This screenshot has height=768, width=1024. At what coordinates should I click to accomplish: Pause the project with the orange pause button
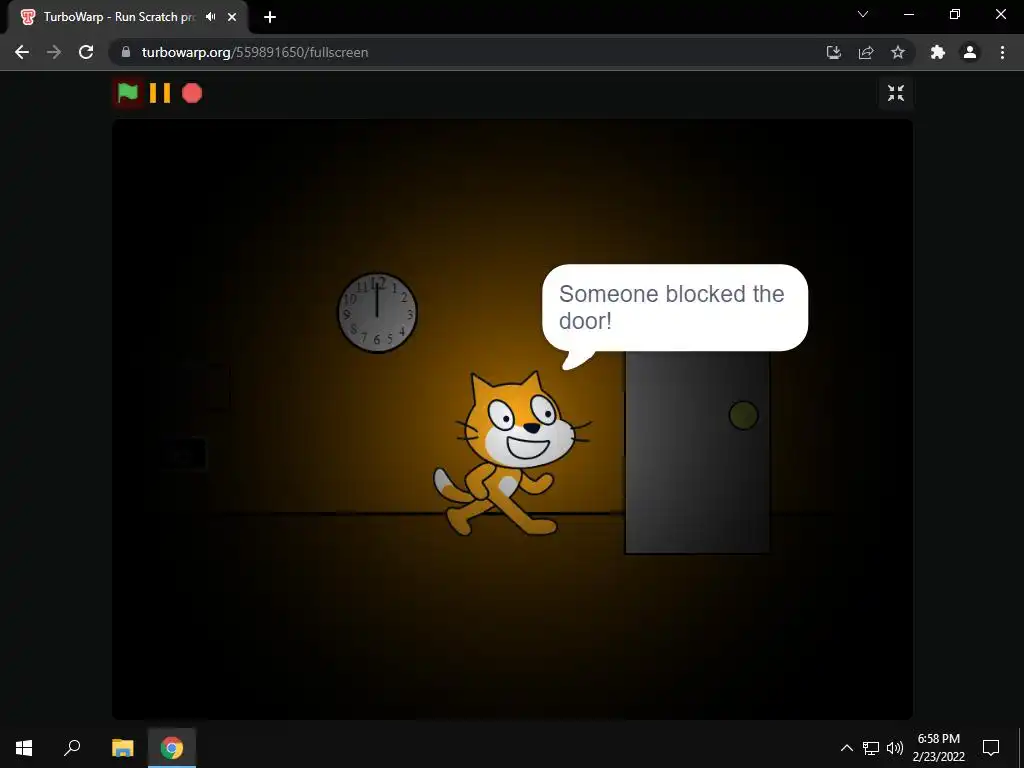[x=159, y=93]
